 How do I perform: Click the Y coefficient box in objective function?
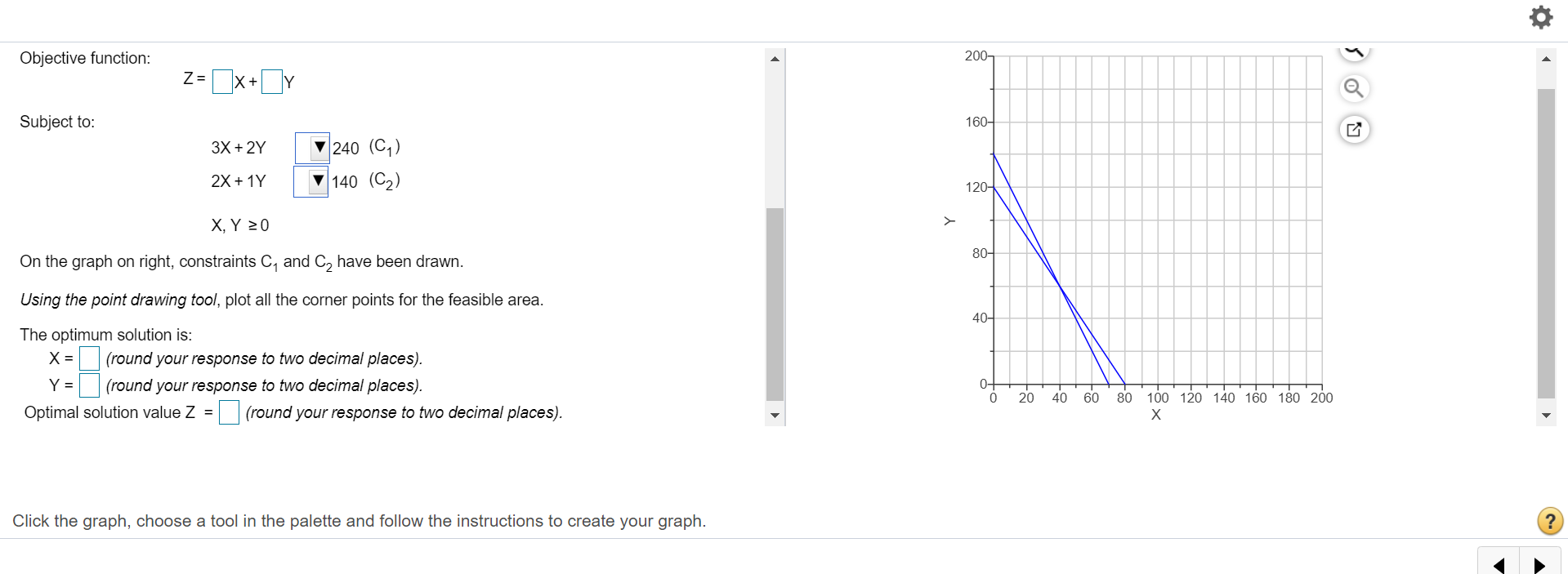point(272,82)
